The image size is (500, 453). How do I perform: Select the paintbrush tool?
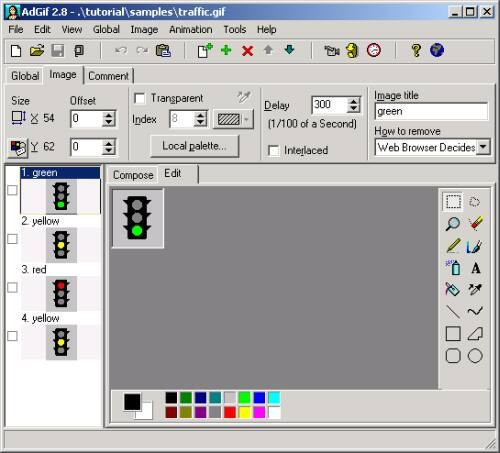(475, 246)
